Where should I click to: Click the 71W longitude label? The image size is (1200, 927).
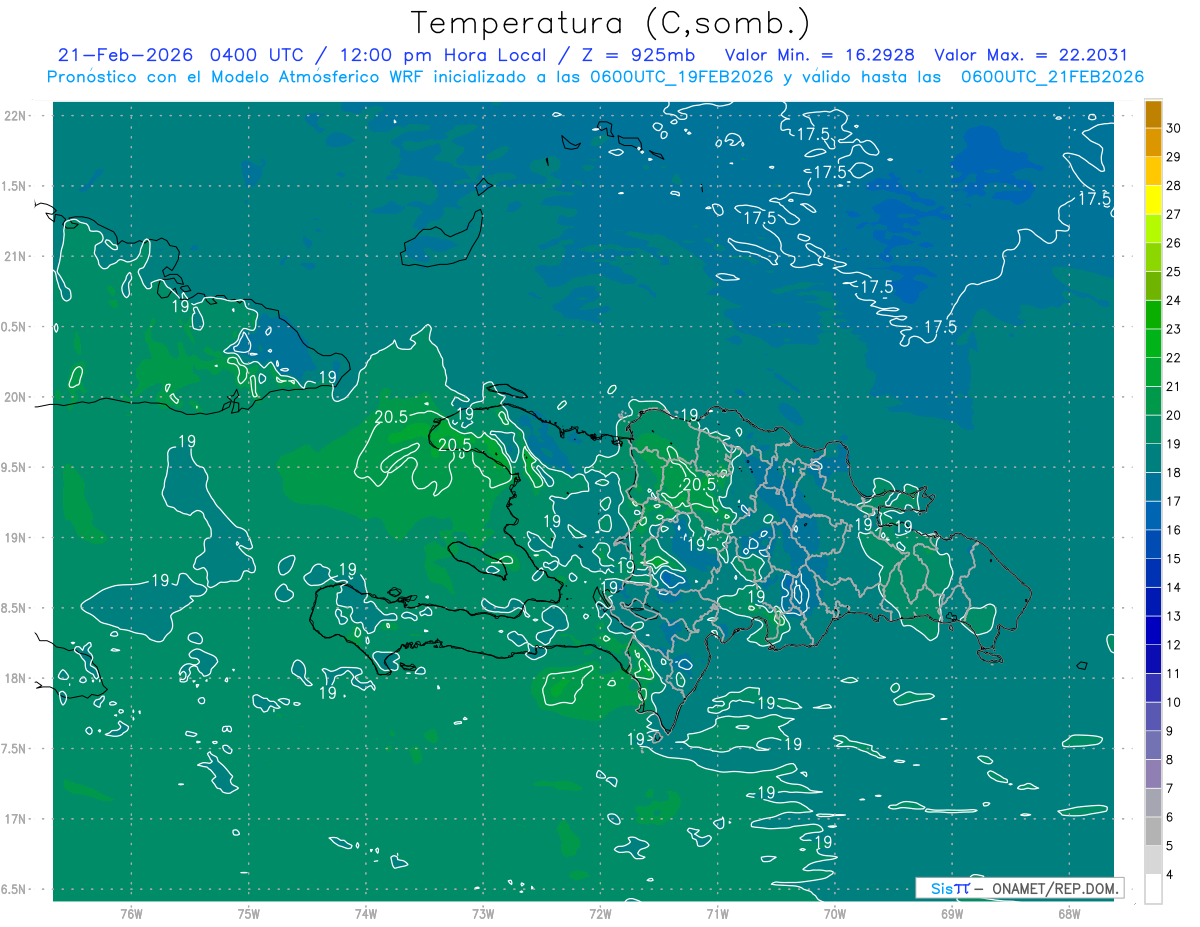click(717, 913)
